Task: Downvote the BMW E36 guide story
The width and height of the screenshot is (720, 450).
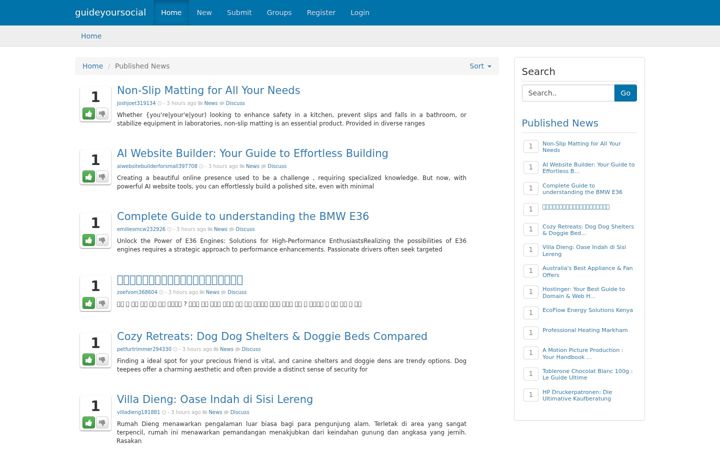Action: [102, 240]
